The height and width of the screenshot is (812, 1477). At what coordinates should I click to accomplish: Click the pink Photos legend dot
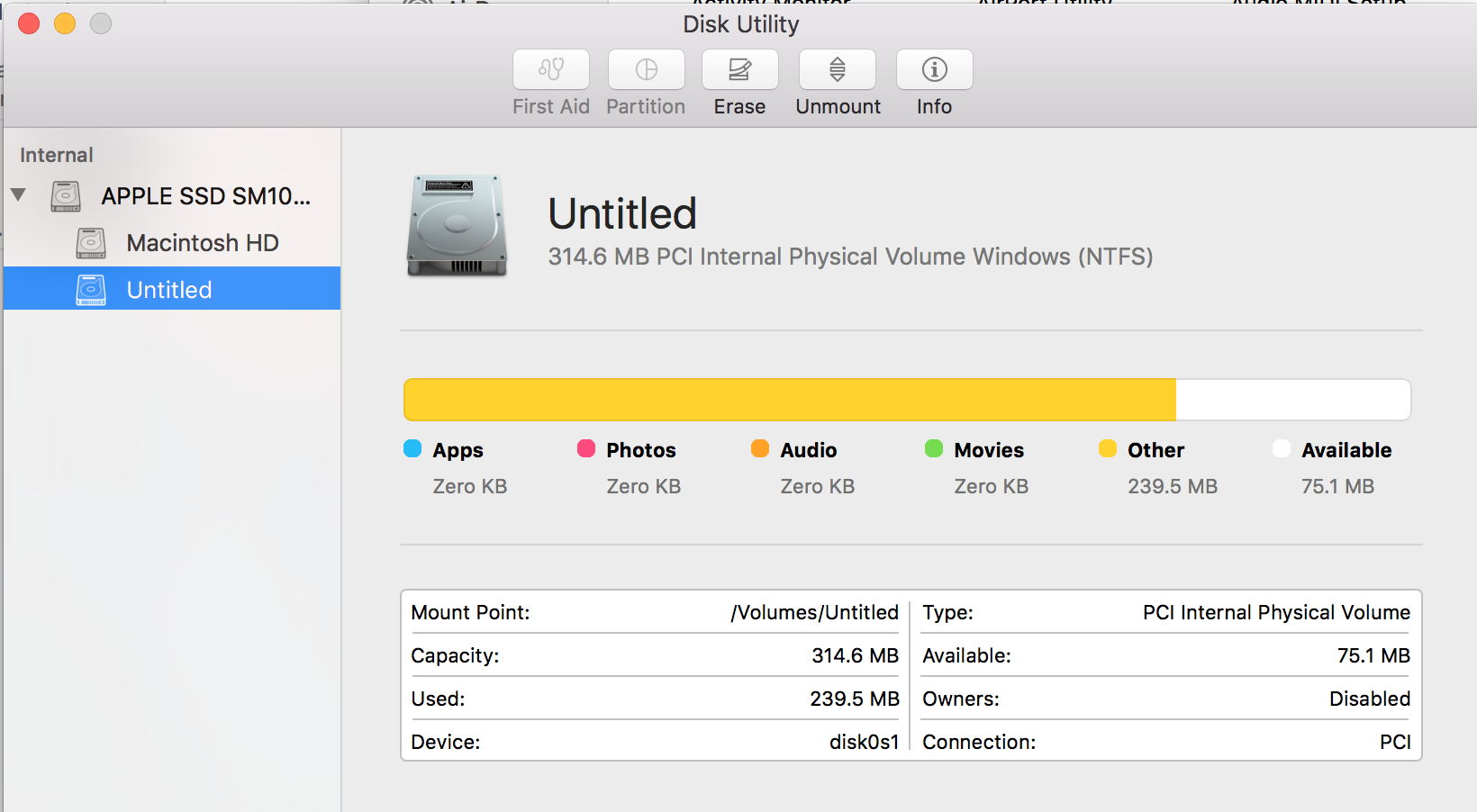[x=586, y=448]
